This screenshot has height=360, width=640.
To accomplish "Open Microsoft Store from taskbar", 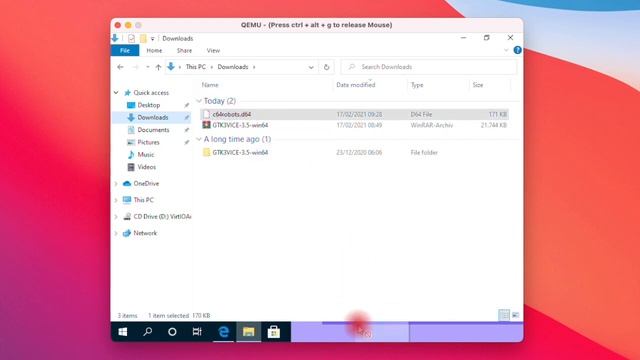I will (x=273, y=332).
